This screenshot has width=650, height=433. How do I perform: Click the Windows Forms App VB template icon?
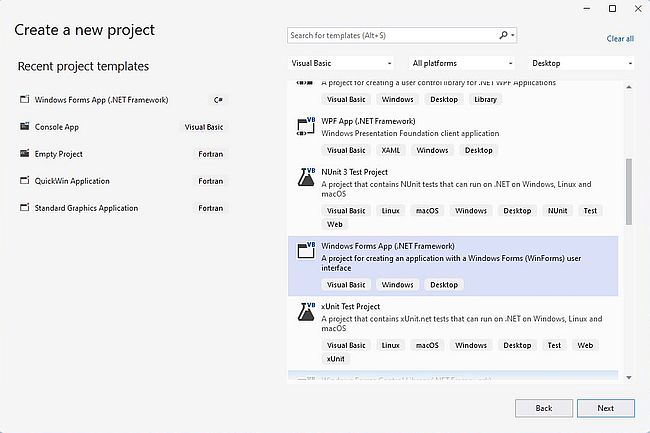click(x=306, y=251)
